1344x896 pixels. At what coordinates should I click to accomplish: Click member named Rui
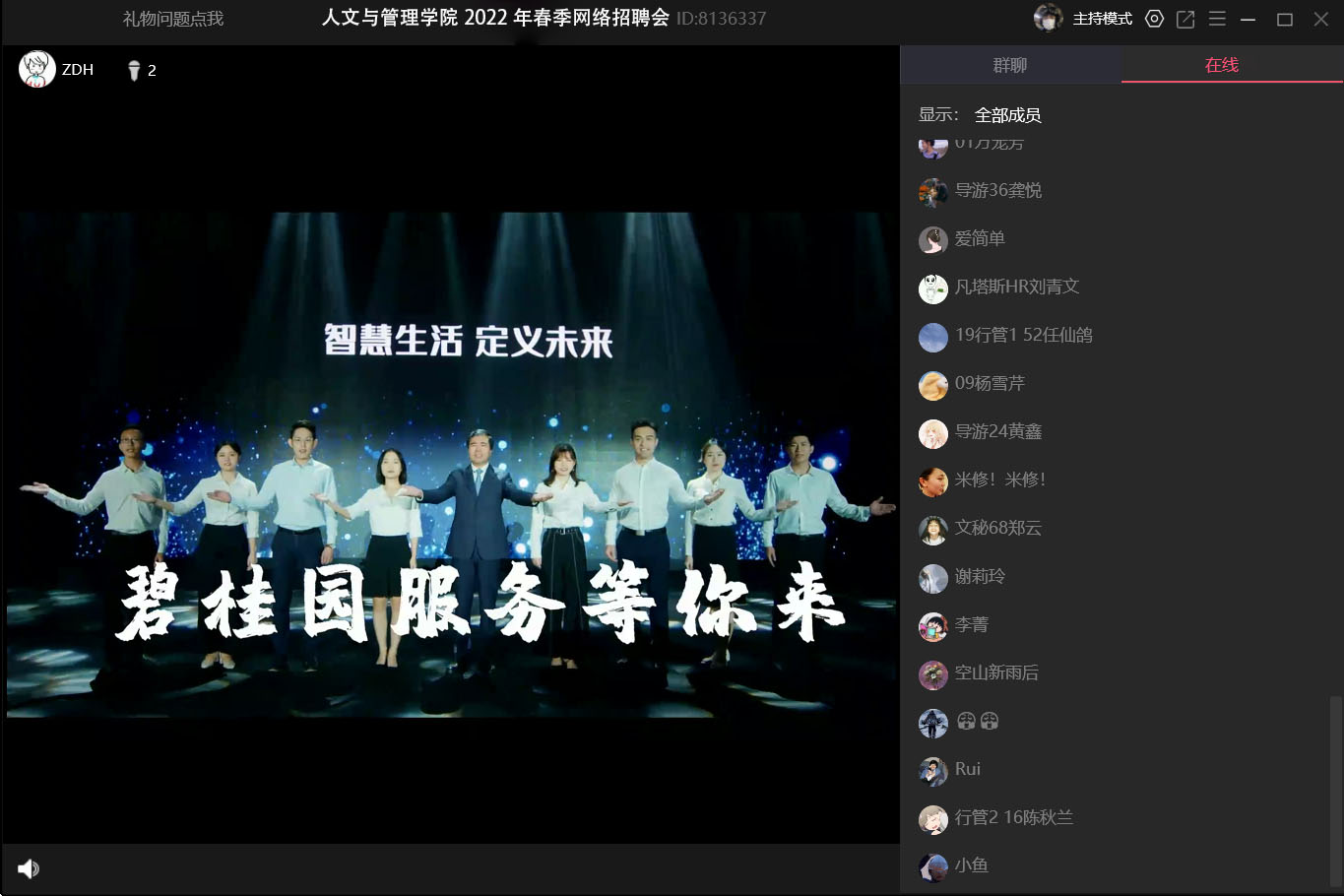click(x=967, y=769)
